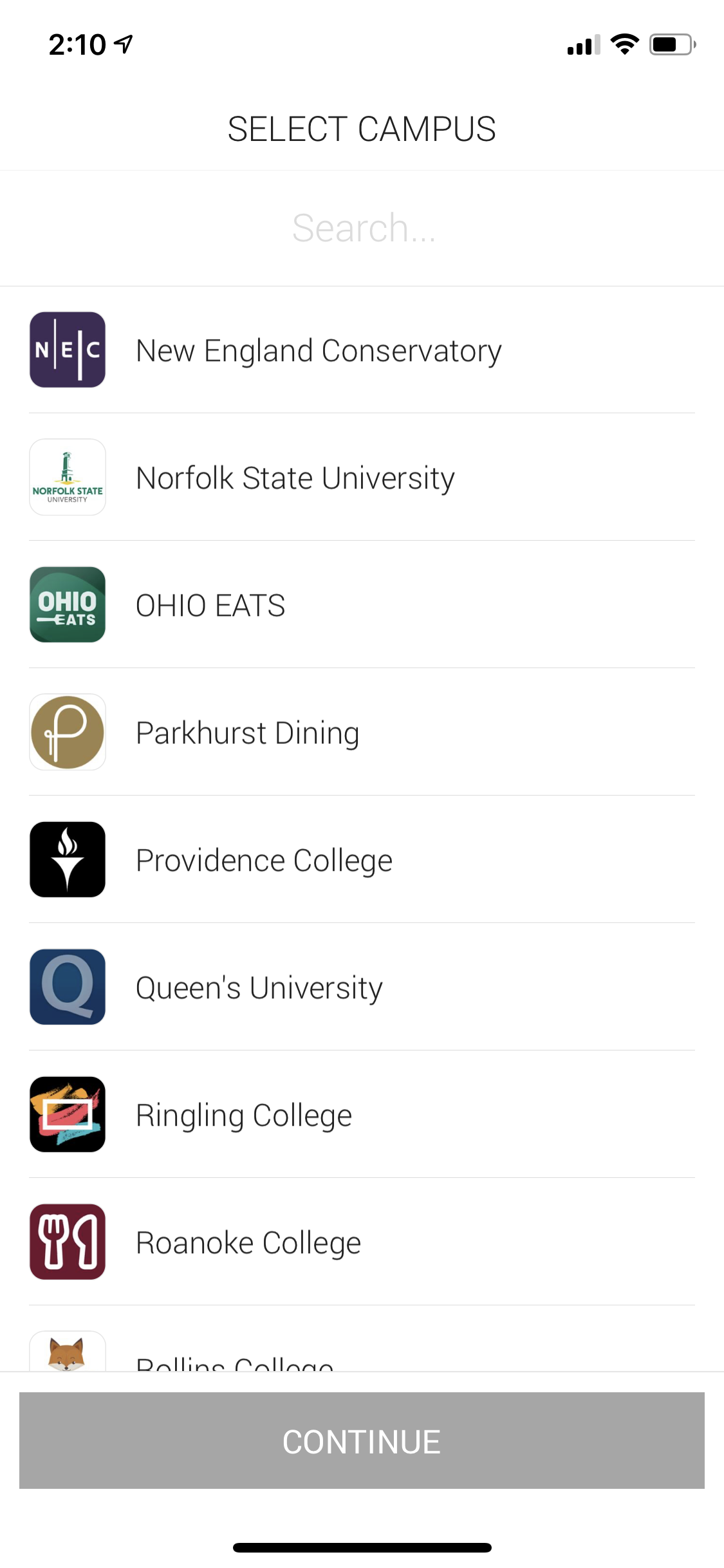The image size is (724, 1568).
Task: Choose Queen's University text entry
Action: [259, 988]
